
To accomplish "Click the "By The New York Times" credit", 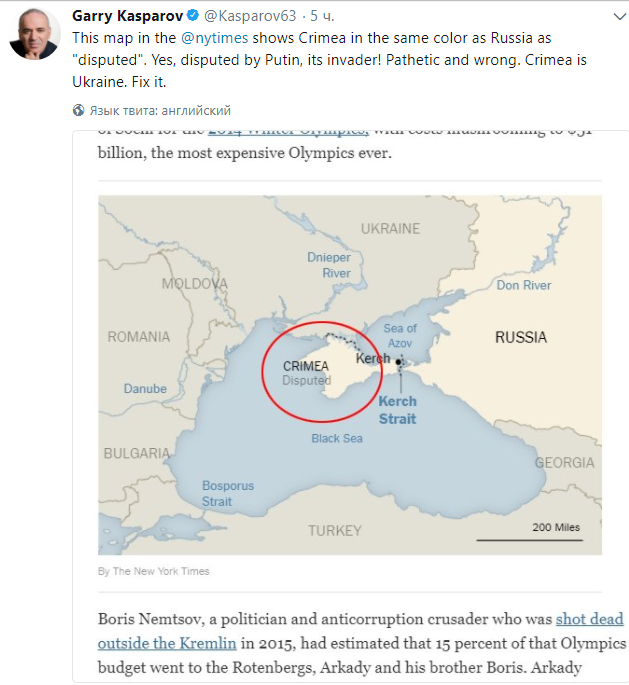I will (153, 572).
